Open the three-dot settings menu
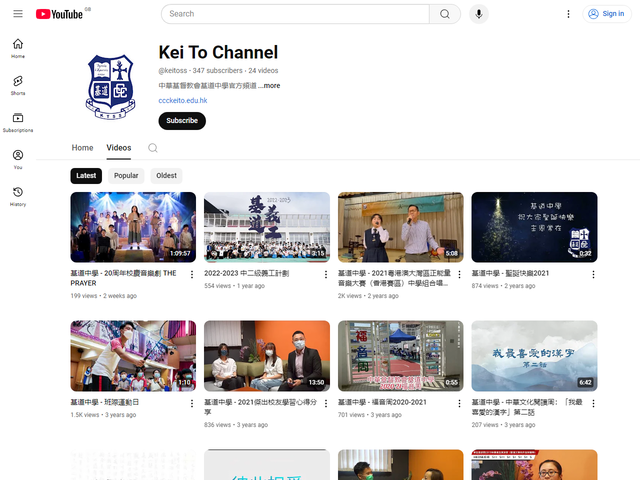The width and height of the screenshot is (640, 480). [569, 14]
